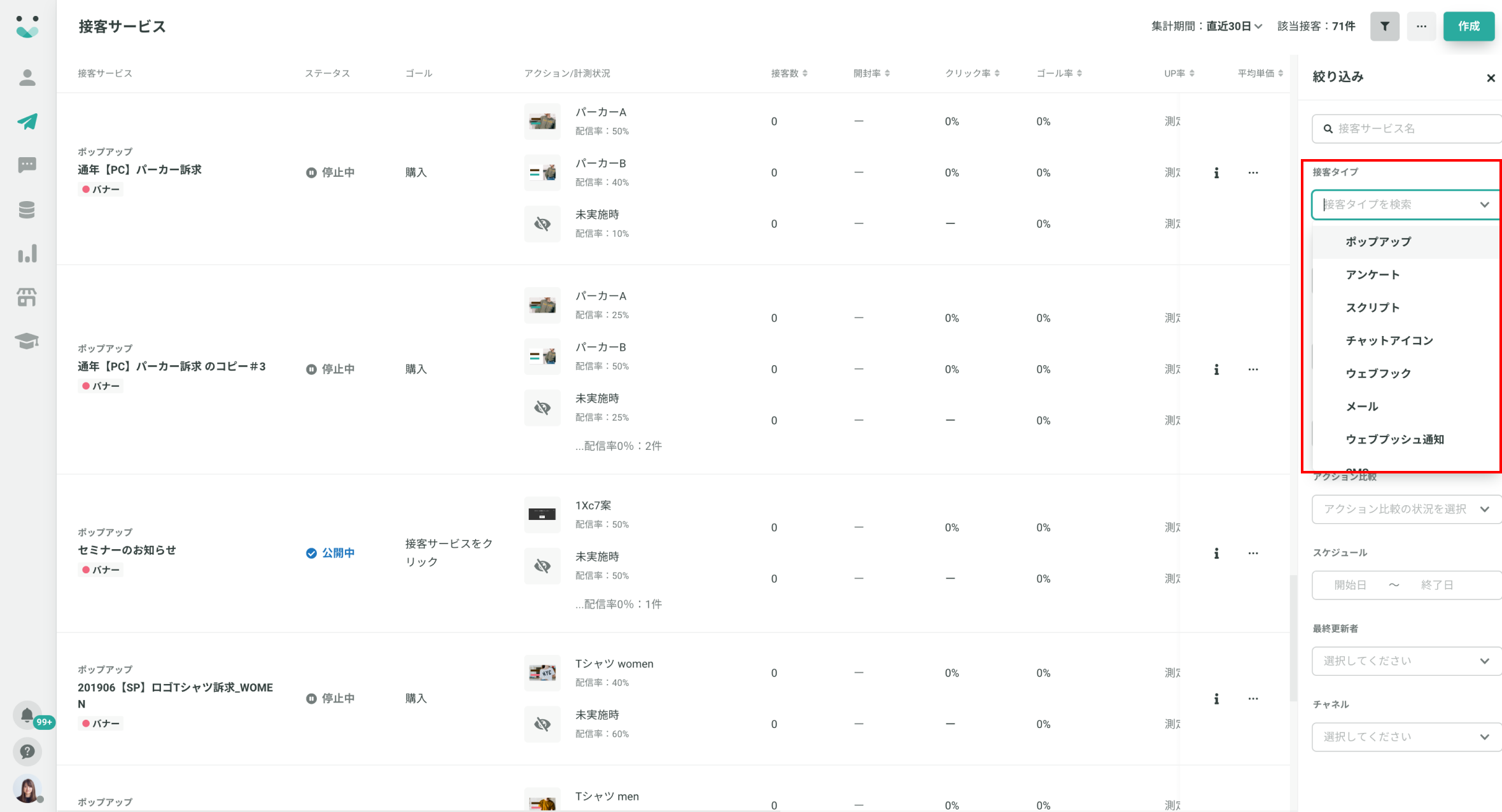
Task: Open the users section in the sidebar
Action: point(27,78)
